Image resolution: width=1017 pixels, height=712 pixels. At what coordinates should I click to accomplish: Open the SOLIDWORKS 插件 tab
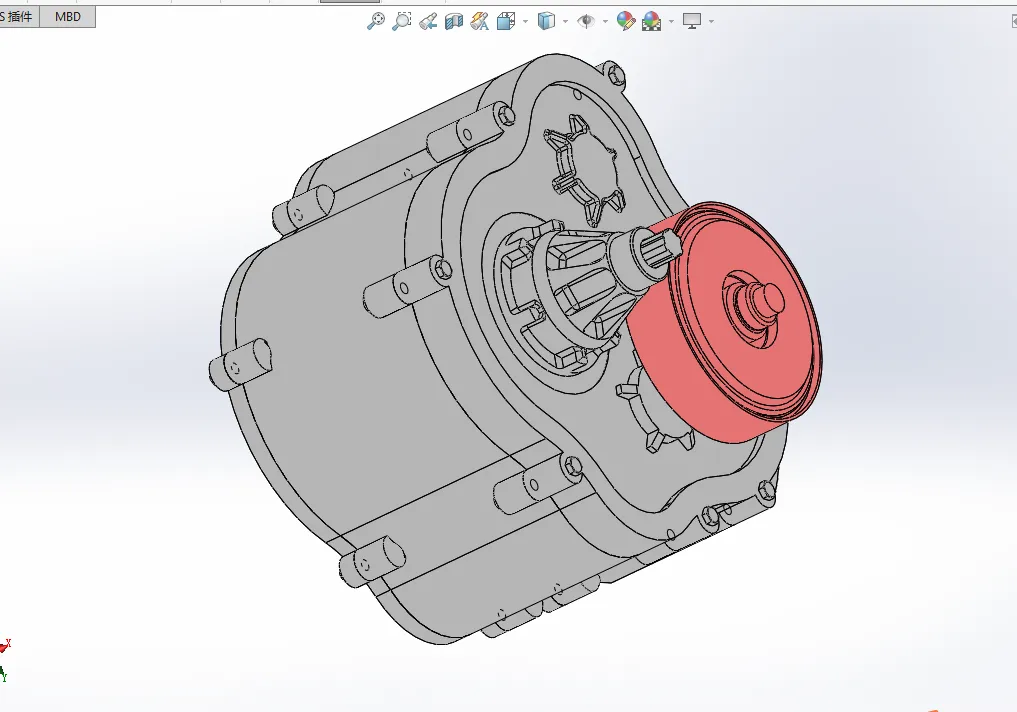pos(19,17)
